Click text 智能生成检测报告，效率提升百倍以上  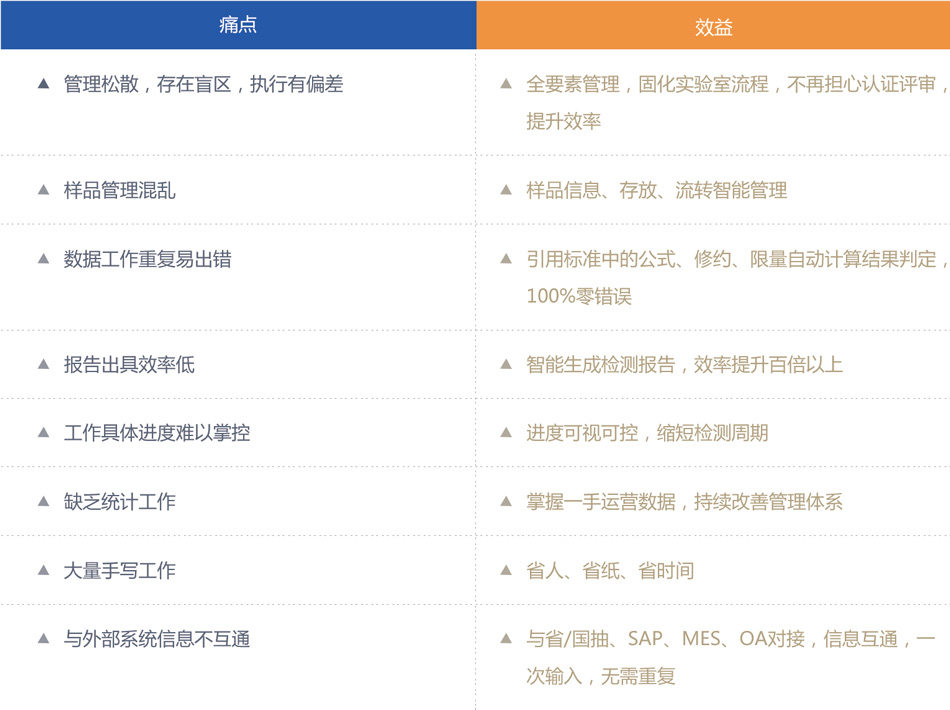pyautogui.click(x=685, y=364)
